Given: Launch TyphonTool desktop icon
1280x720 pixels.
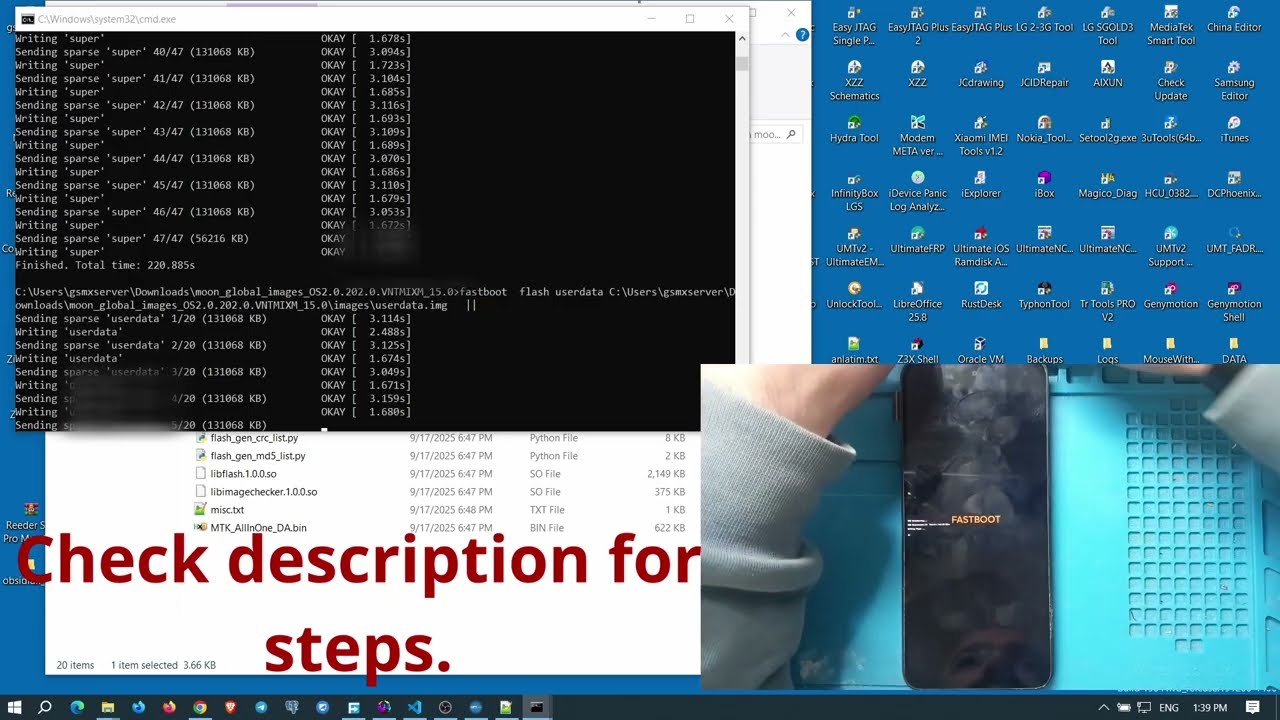Looking at the screenshot, I should pos(1044,295).
